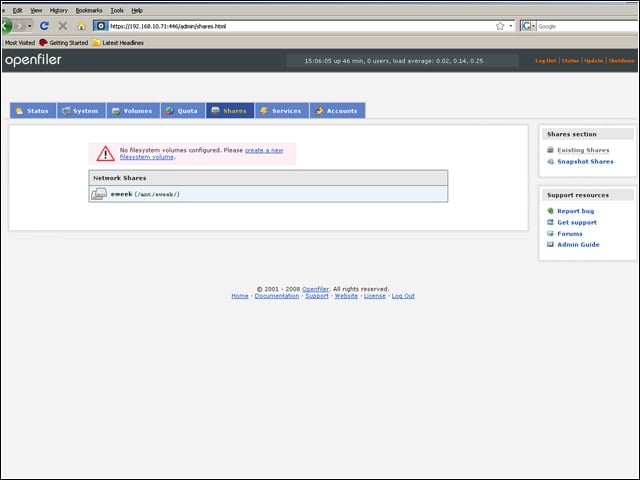Open the Forums link
The image size is (640, 480).
[570, 234]
